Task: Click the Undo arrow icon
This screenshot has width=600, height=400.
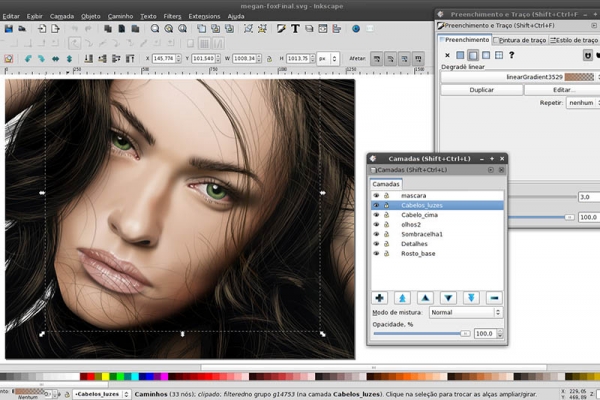Action: tap(74, 29)
